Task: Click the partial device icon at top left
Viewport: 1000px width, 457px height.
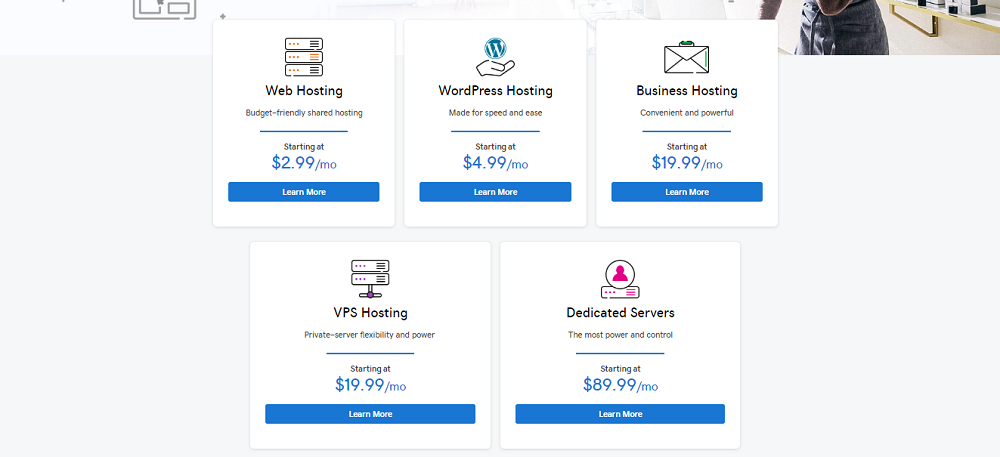Action: (x=165, y=10)
